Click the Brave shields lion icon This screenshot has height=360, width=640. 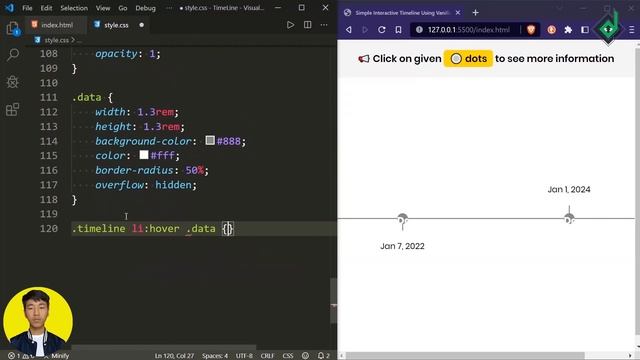(531, 29)
